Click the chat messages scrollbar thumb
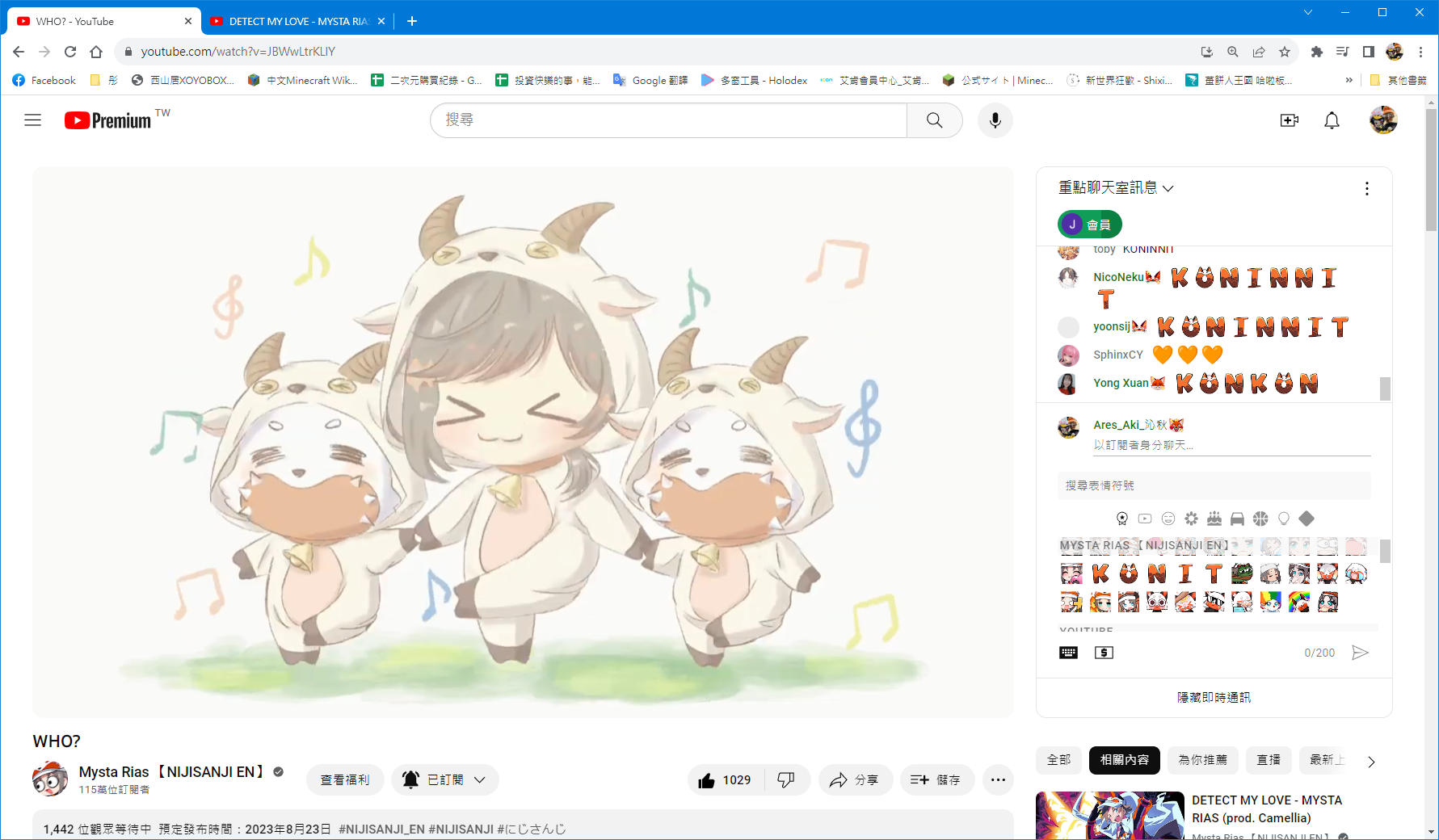 [x=1385, y=388]
